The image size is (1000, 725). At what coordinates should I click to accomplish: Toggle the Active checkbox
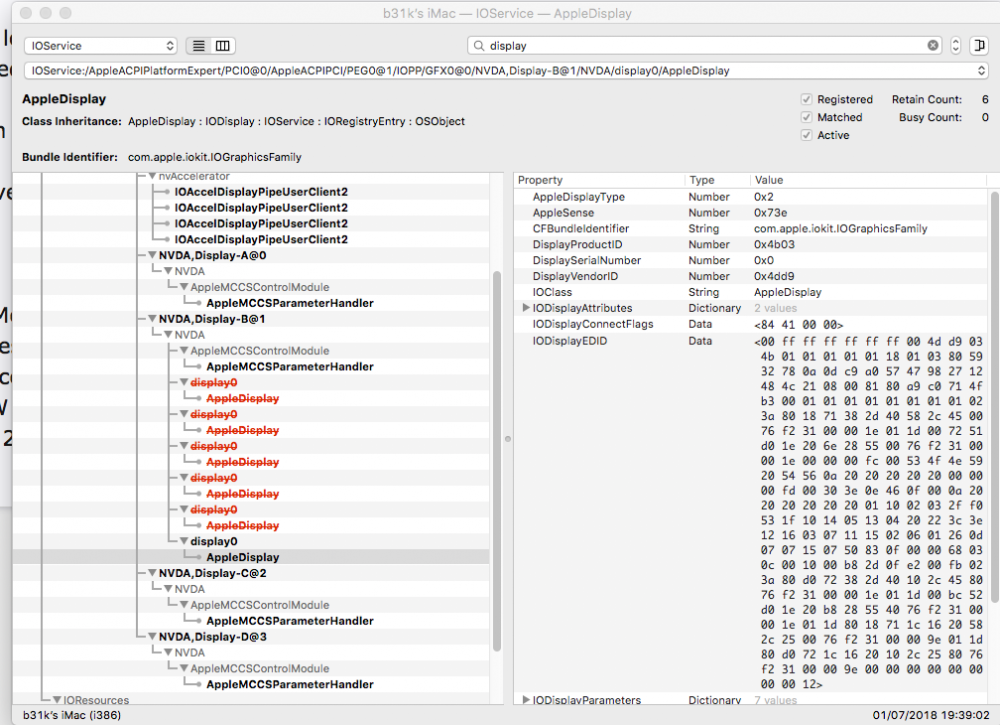pos(806,135)
